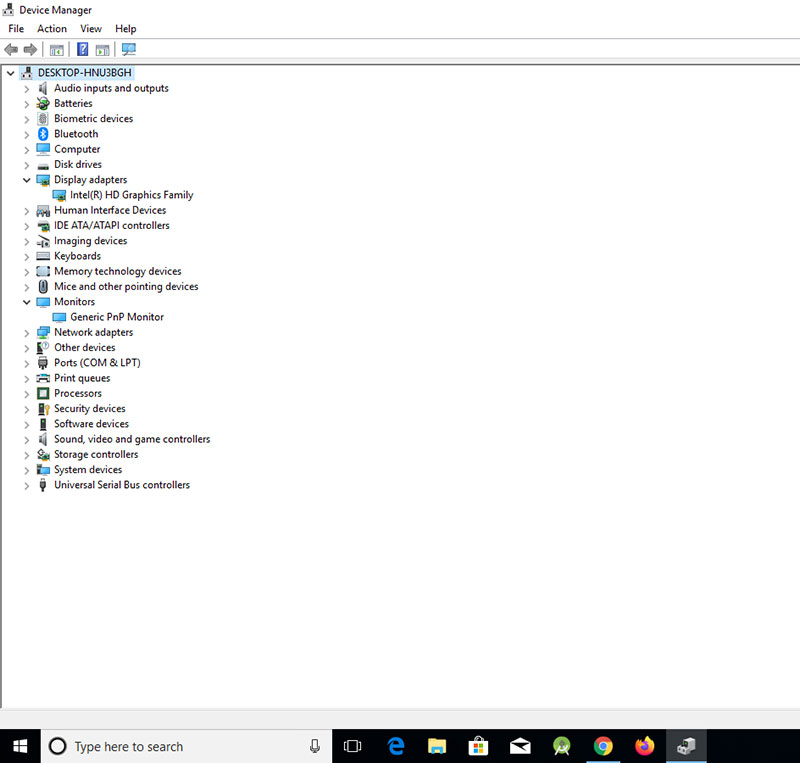This screenshot has width=800, height=763.
Task: Open Android Studio from the taskbar
Action: (562, 746)
